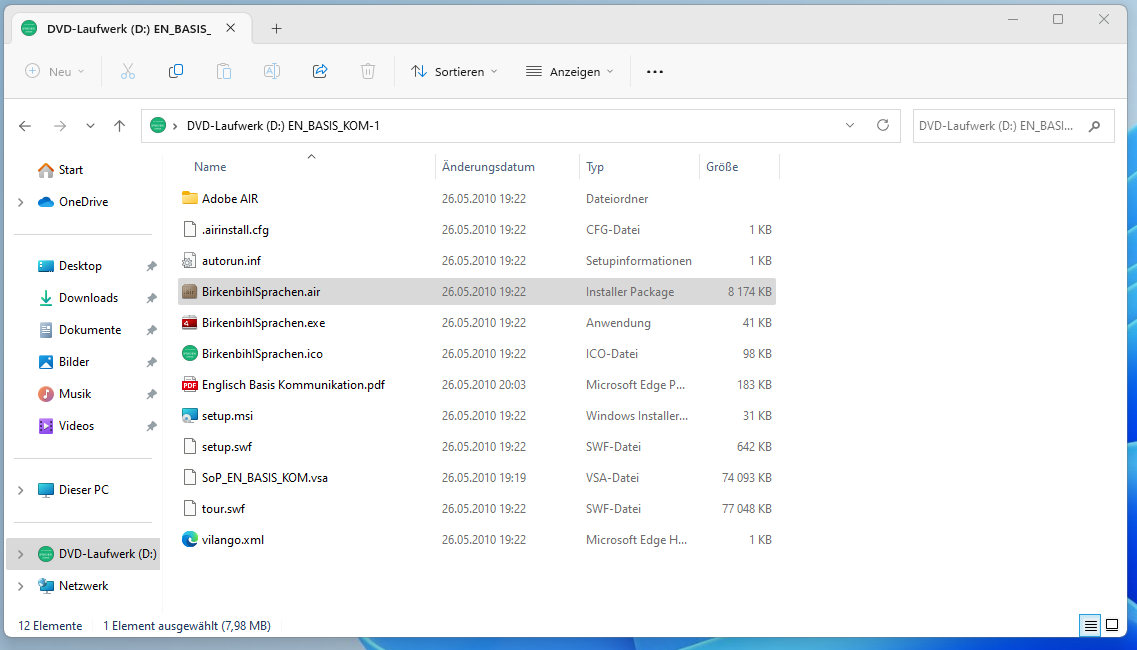Select the Englisch Basis Kommunikation.pdf file
Viewport: 1137px width, 650px height.
[292, 385]
